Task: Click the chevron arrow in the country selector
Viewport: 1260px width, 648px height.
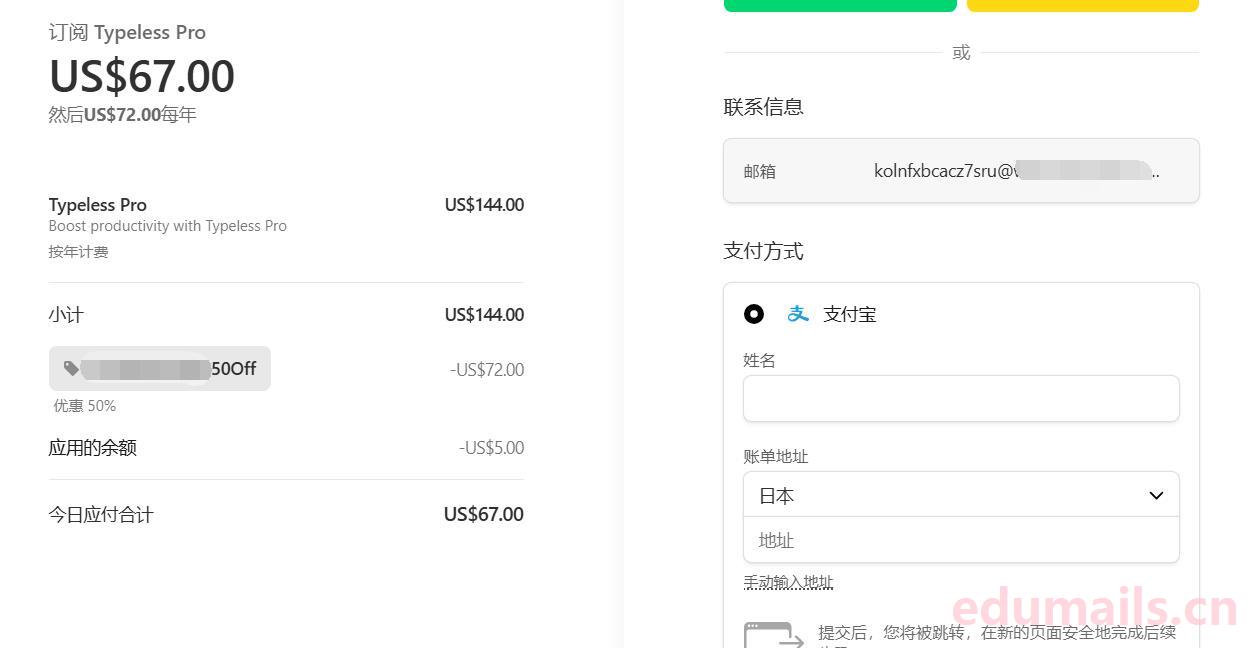Action: pos(1156,496)
